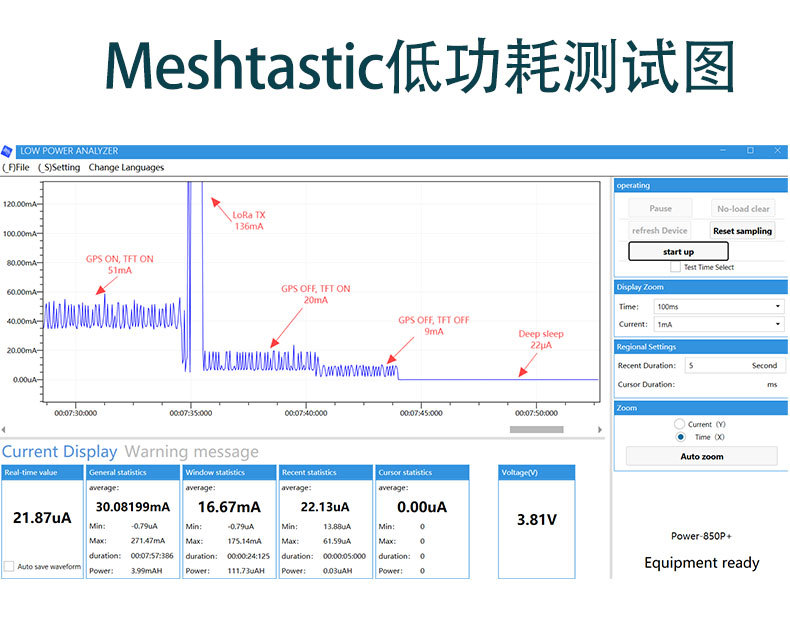Select the Time (X) radio button

pyautogui.click(x=680, y=437)
